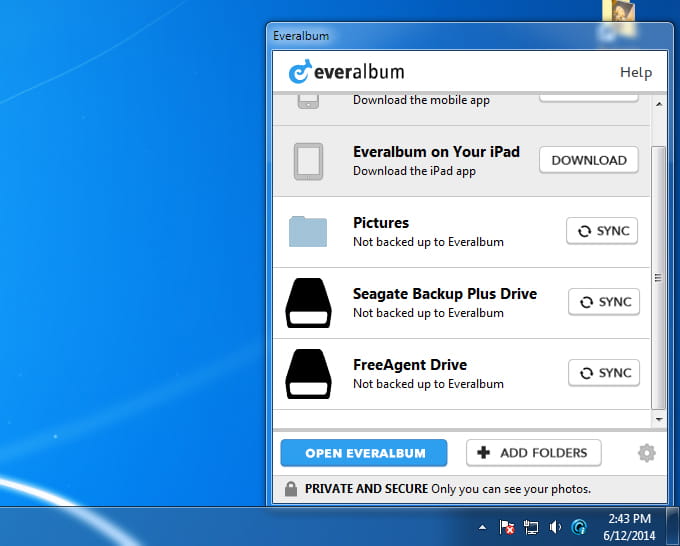The width and height of the screenshot is (680, 546).
Task: Click the Pictures folder icon
Action: click(x=308, y=232)
